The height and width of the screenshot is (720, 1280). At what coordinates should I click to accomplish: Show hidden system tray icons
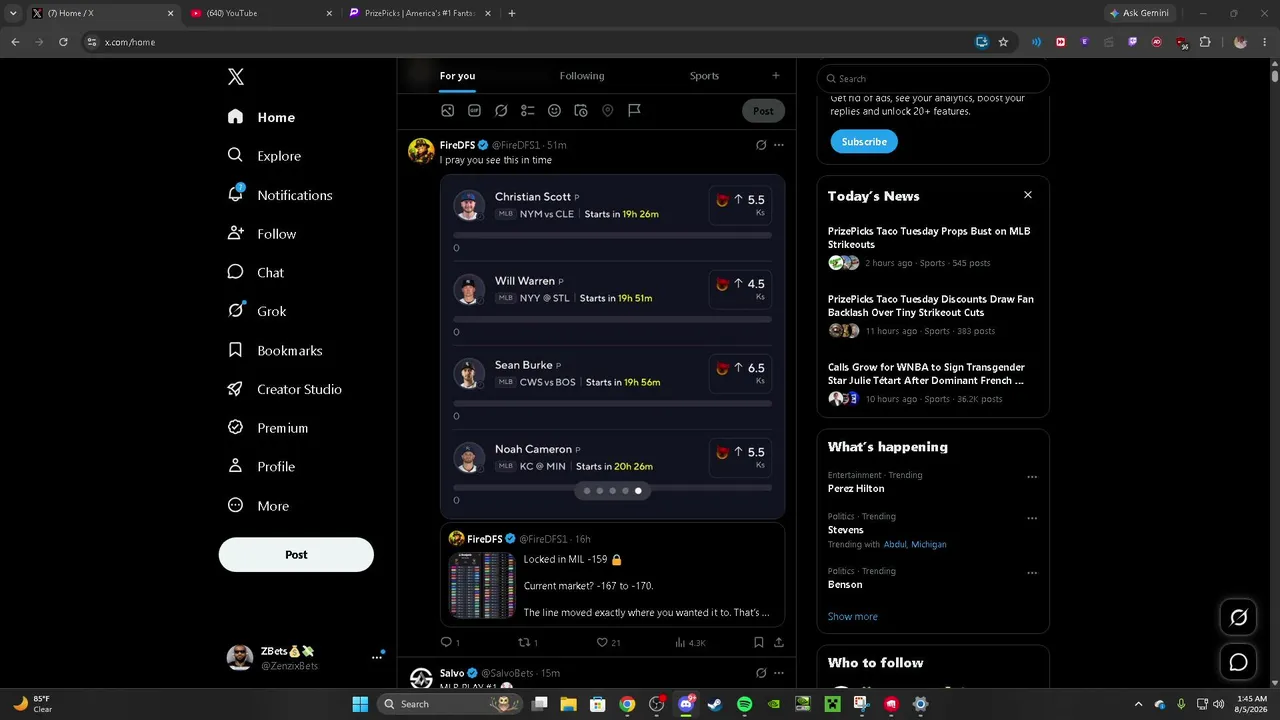(x=1138, y=704)
